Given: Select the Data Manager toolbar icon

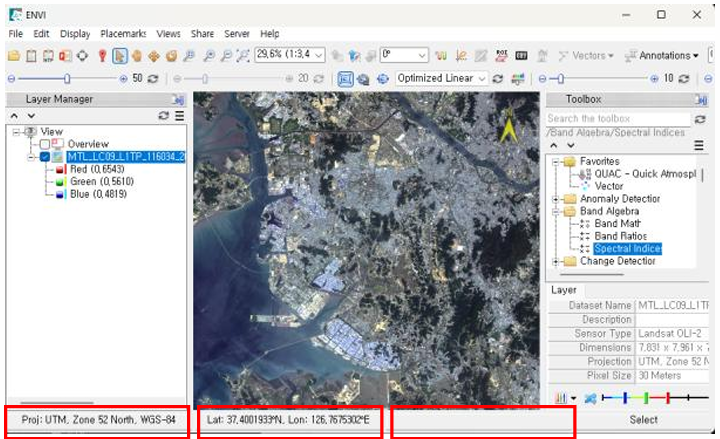Looking at the screenshot, I should [31, 56].
